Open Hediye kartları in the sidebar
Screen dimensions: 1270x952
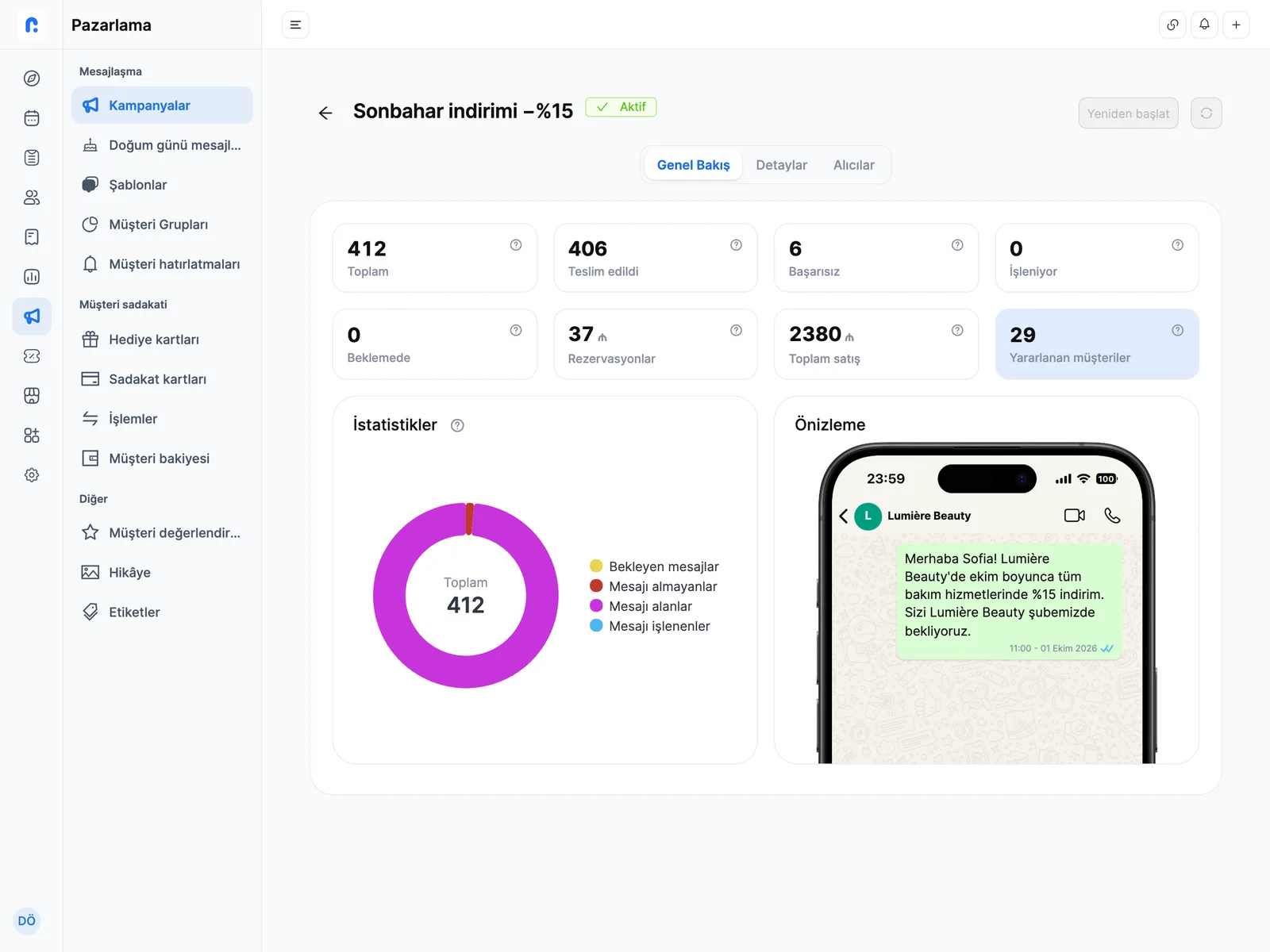click(x=162, y=340)
